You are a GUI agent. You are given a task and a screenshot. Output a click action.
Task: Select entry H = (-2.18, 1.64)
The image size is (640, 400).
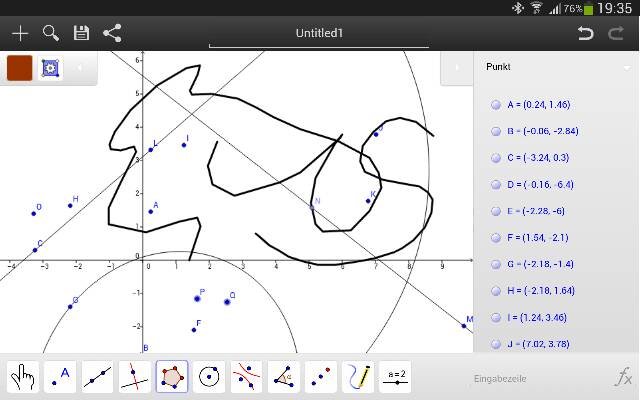[x=541, y=291]
